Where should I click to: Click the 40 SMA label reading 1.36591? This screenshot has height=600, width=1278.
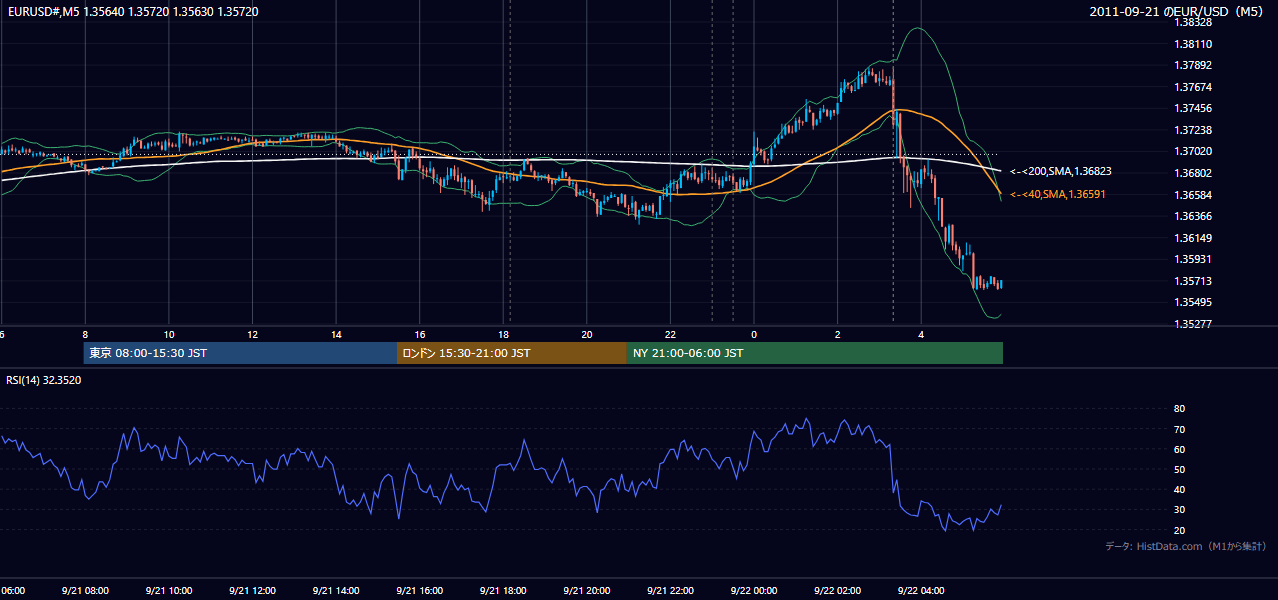tap(1058, 195)
